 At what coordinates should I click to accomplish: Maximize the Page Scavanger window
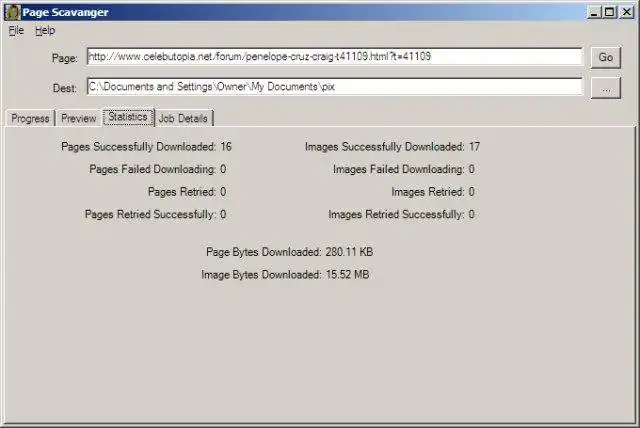[609, 12]
